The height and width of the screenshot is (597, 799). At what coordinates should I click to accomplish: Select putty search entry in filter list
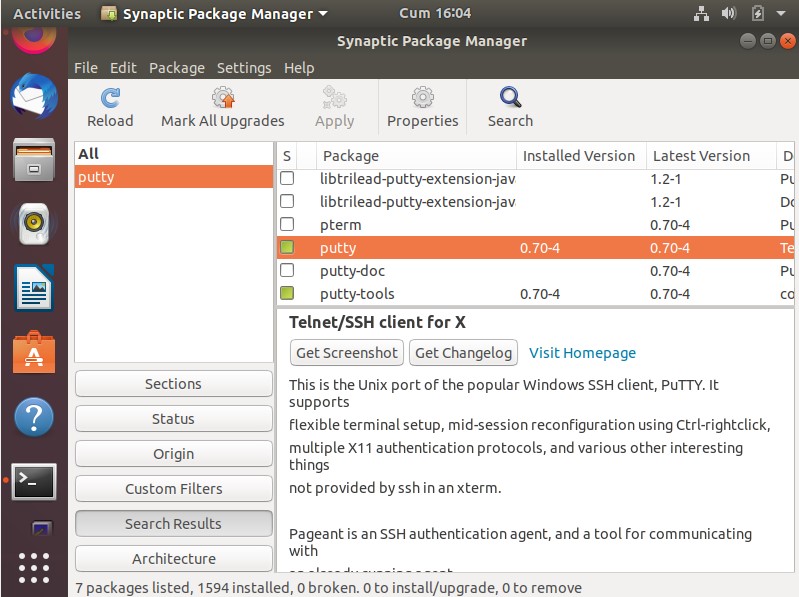(174, 177)
